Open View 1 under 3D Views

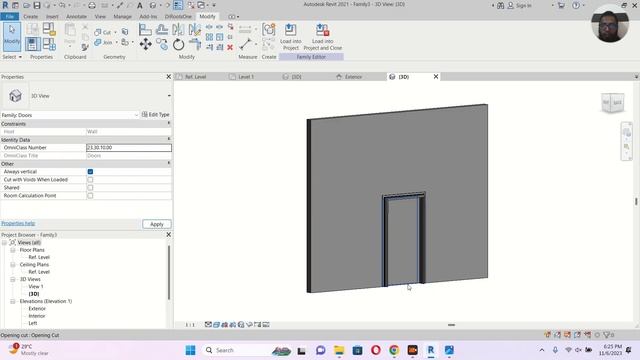pos(36,287)
